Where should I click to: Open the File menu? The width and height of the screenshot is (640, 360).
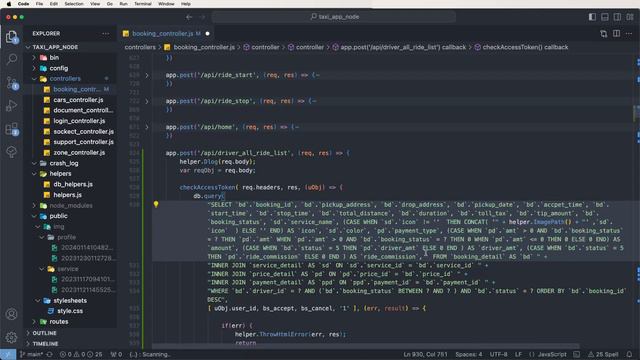[x=39, y=4]
